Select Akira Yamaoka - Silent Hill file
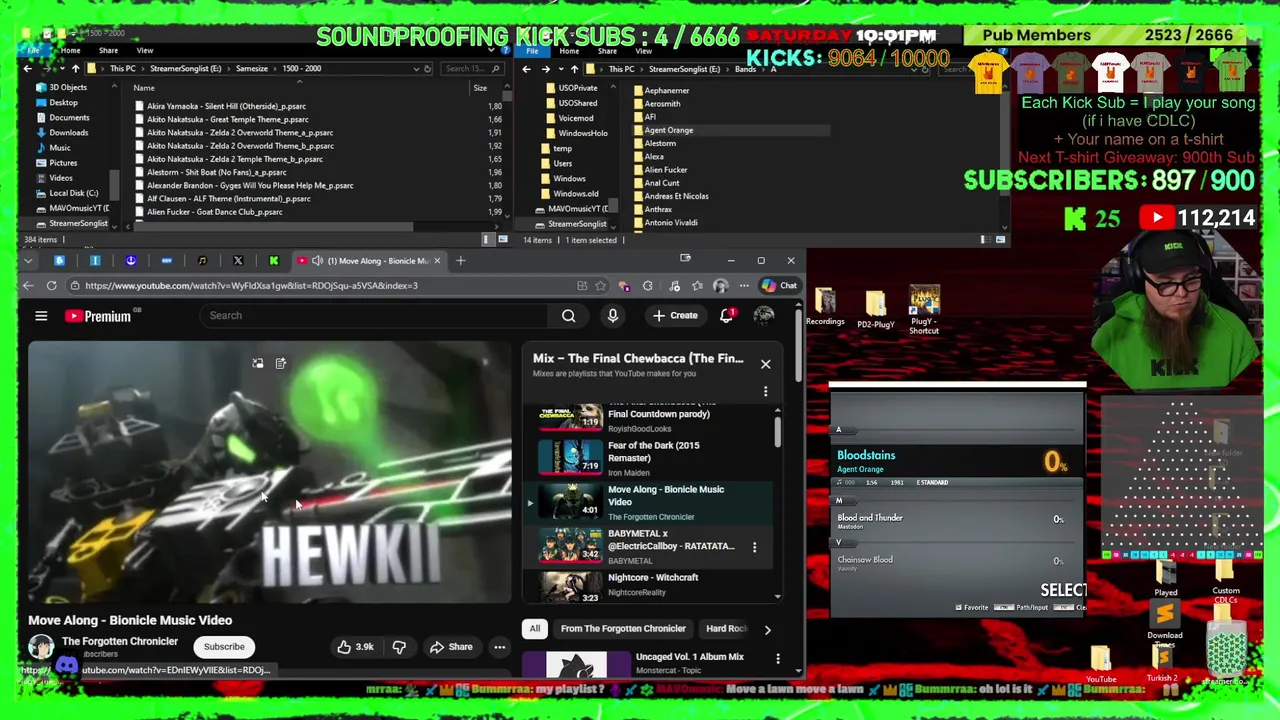Screen dimensions: 1280x720 226,106
